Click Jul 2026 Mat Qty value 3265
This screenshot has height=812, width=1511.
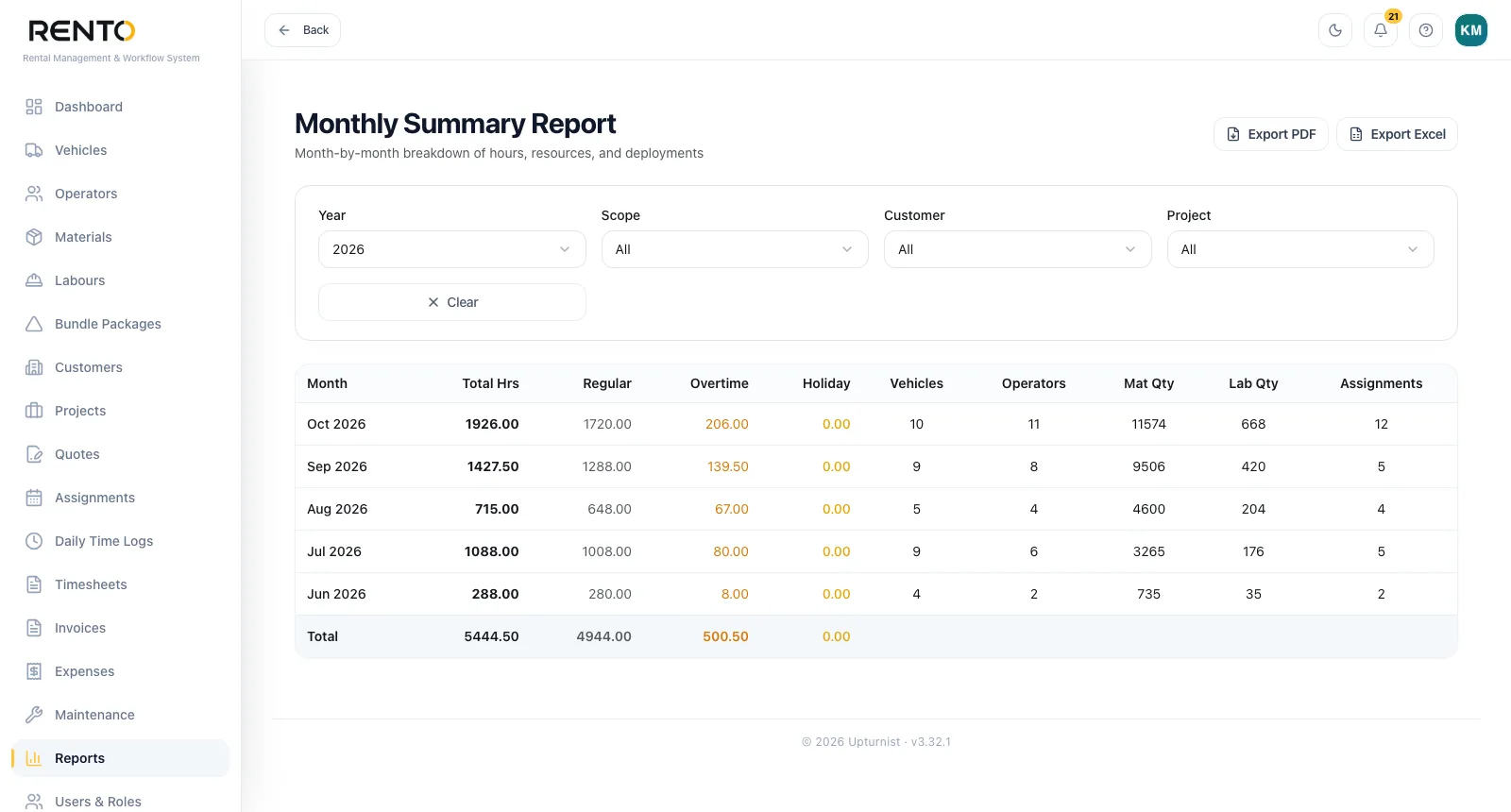(1149, 551)
